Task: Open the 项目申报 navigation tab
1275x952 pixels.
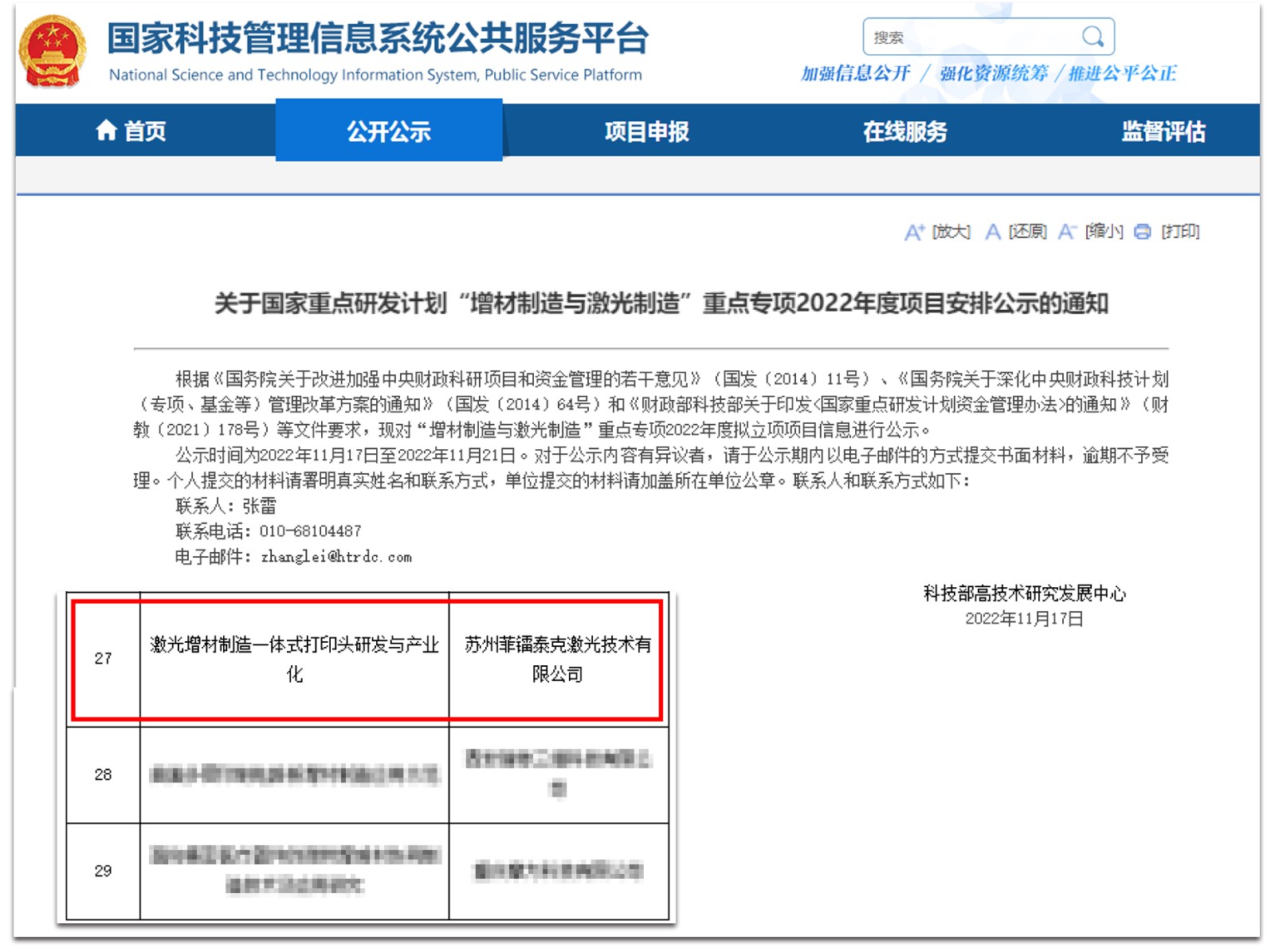Action: (646, 131)
